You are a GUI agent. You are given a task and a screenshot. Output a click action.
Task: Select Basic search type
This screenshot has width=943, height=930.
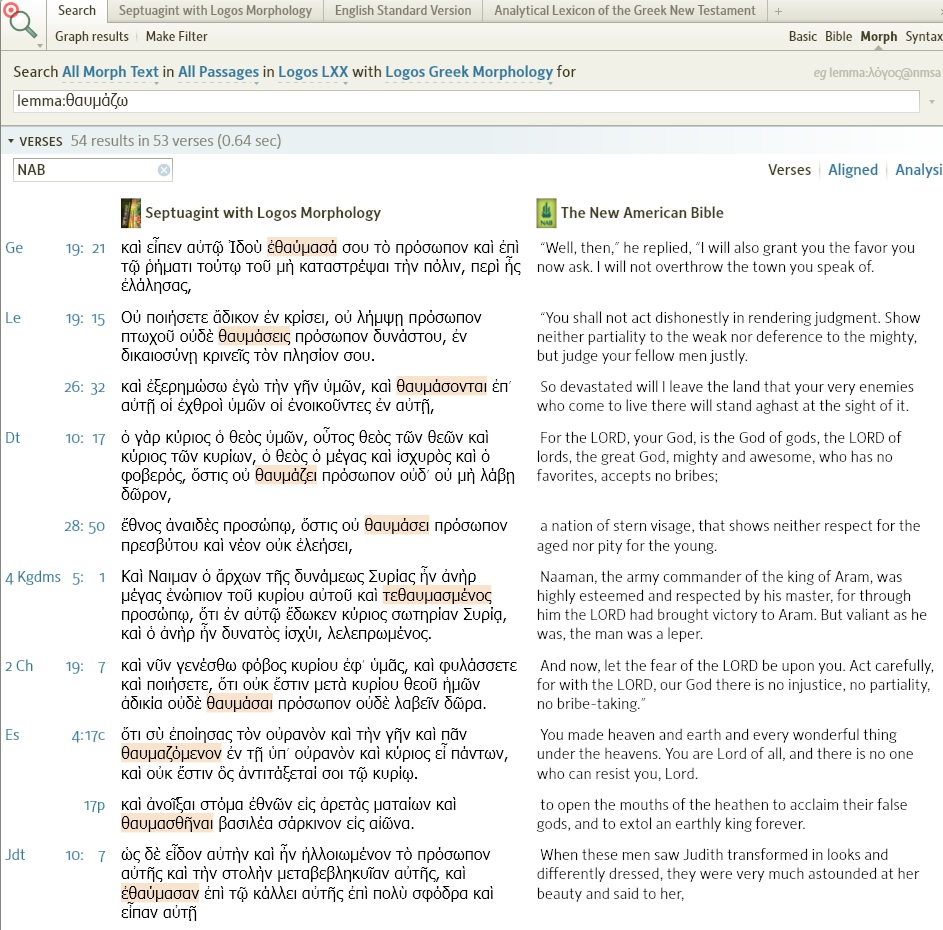click(x=802, y=37)
